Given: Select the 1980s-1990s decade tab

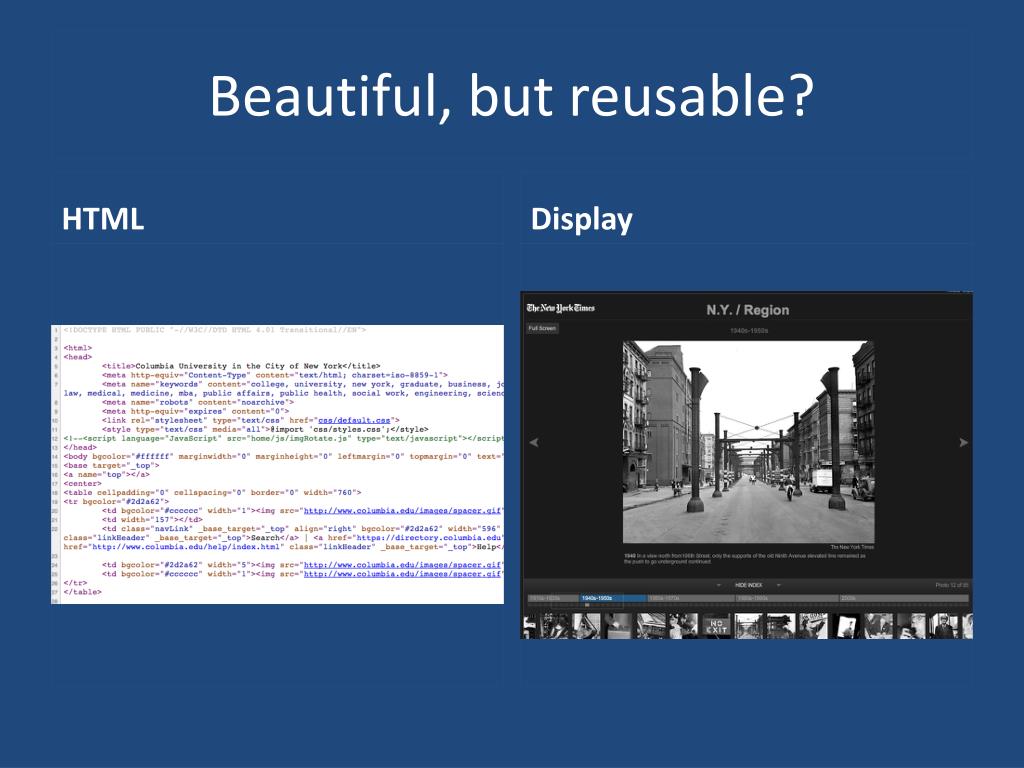Looking at the screenshot, I should point(787,598).
